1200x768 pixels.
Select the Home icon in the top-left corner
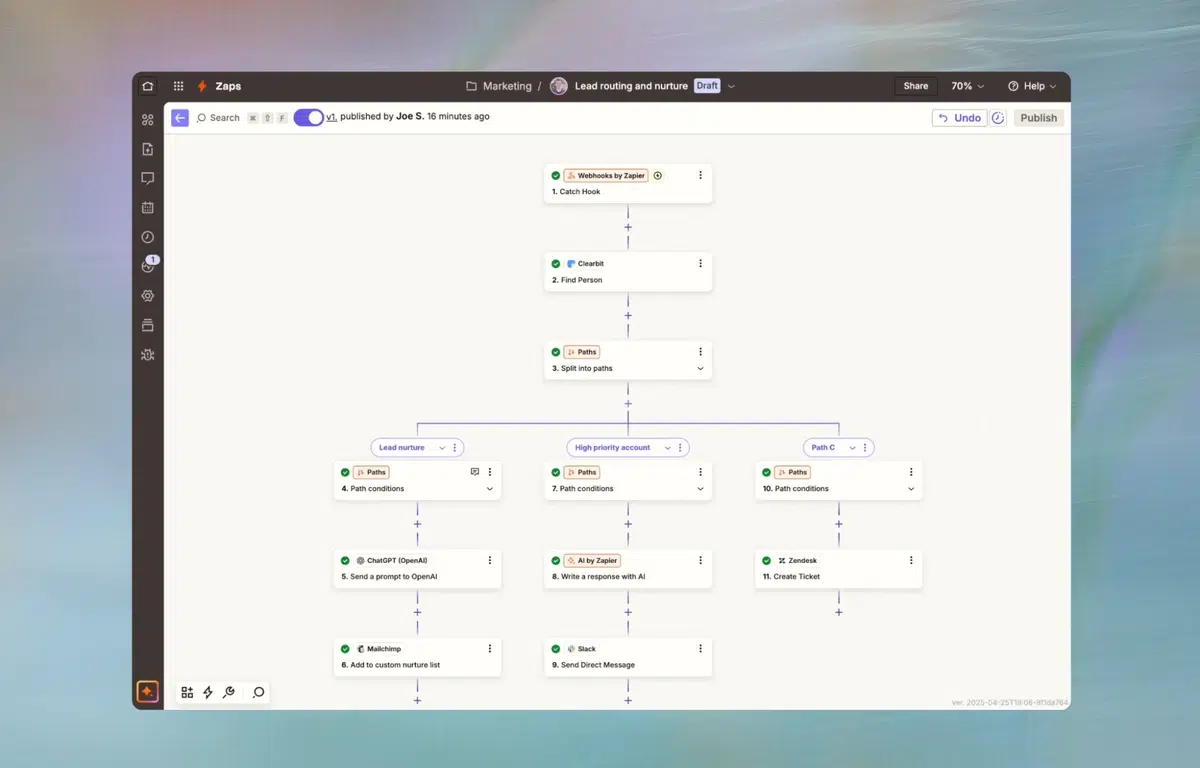[147, 86]
